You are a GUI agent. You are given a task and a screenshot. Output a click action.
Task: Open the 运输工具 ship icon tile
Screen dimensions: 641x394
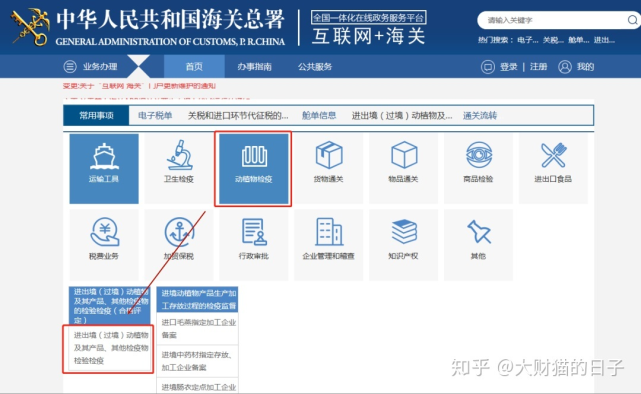coord(104,168)
